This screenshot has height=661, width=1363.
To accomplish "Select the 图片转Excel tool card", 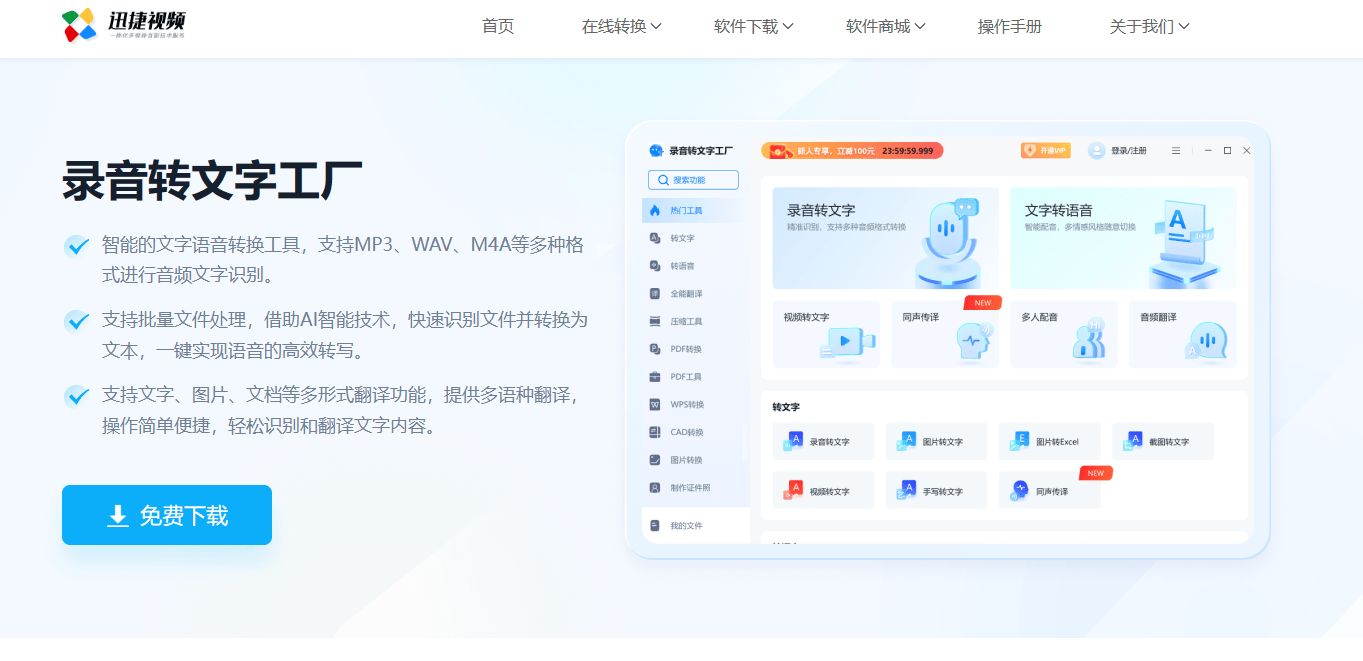I will (x=1049, y=440).
